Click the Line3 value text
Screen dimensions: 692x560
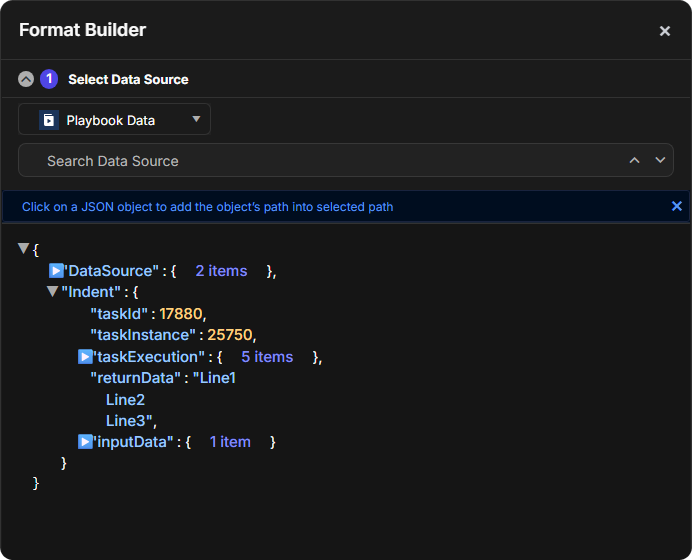coord(129,421)
